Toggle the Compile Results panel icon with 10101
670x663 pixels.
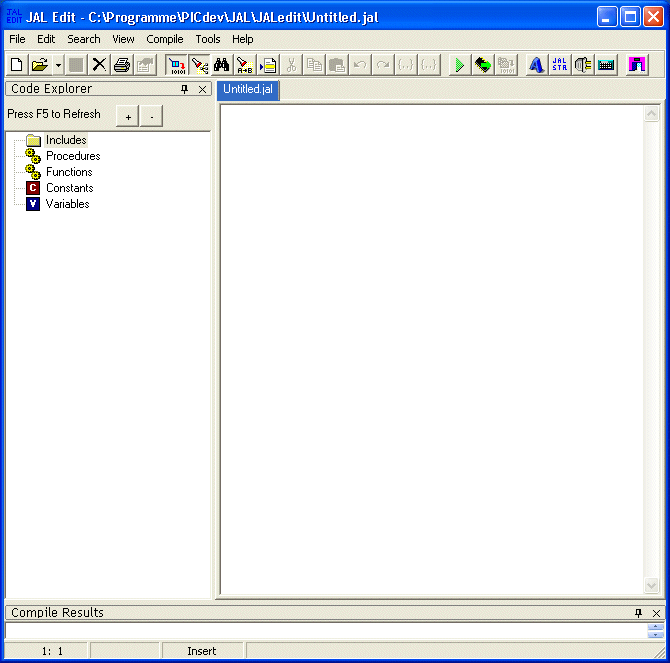click(176, 65)
